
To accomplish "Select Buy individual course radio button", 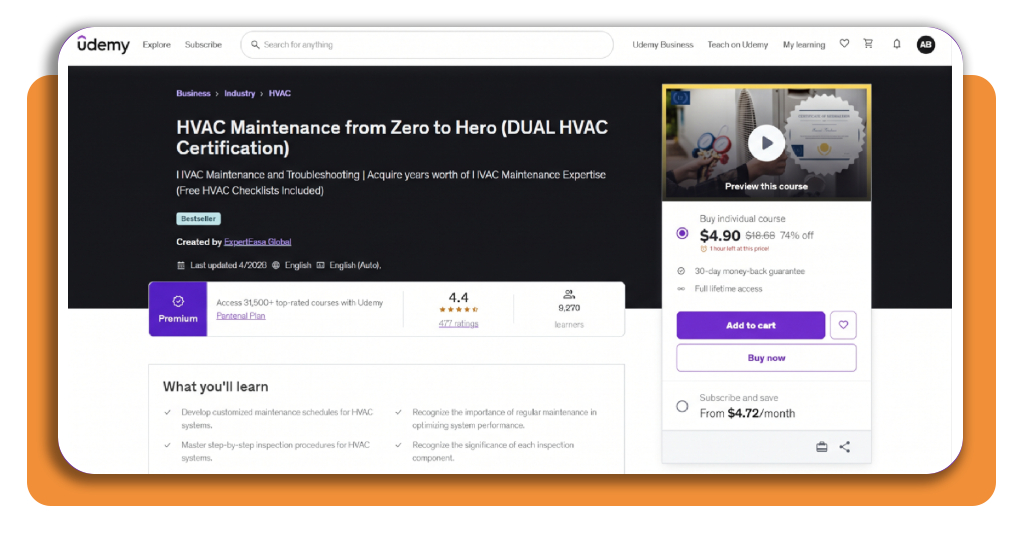I will [682, 233].
